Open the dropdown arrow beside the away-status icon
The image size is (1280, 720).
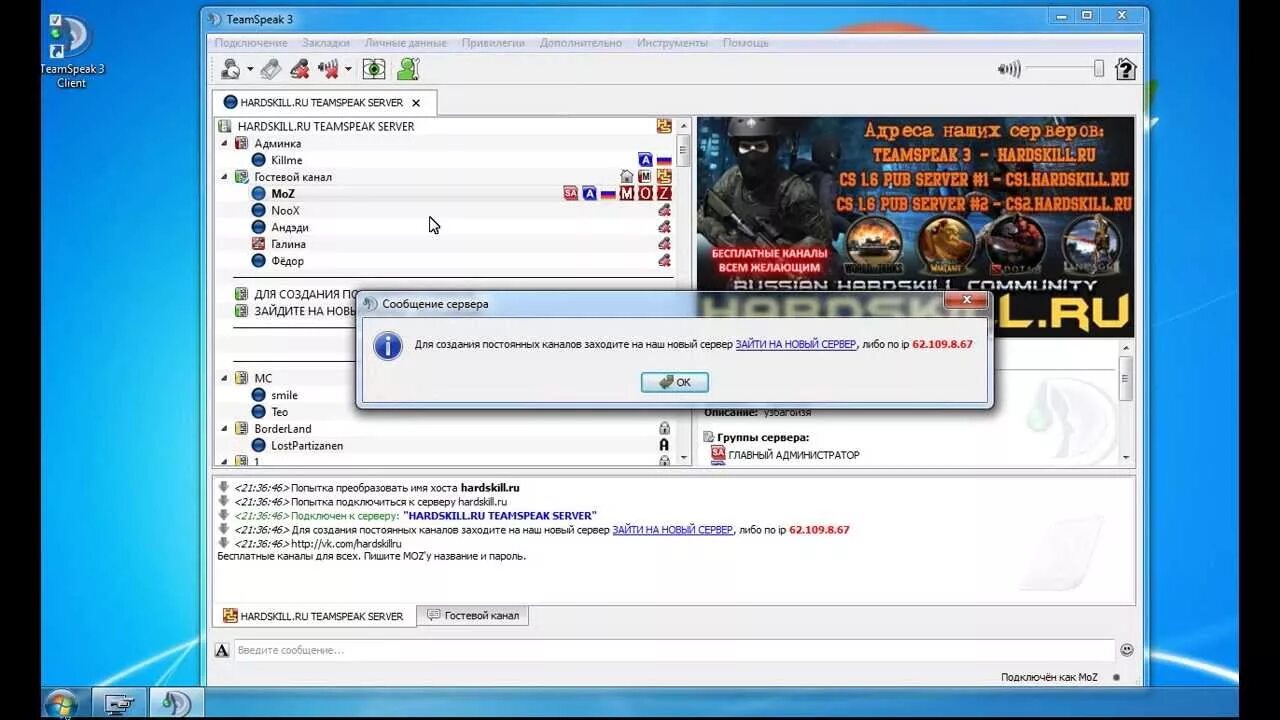(250, 69)
